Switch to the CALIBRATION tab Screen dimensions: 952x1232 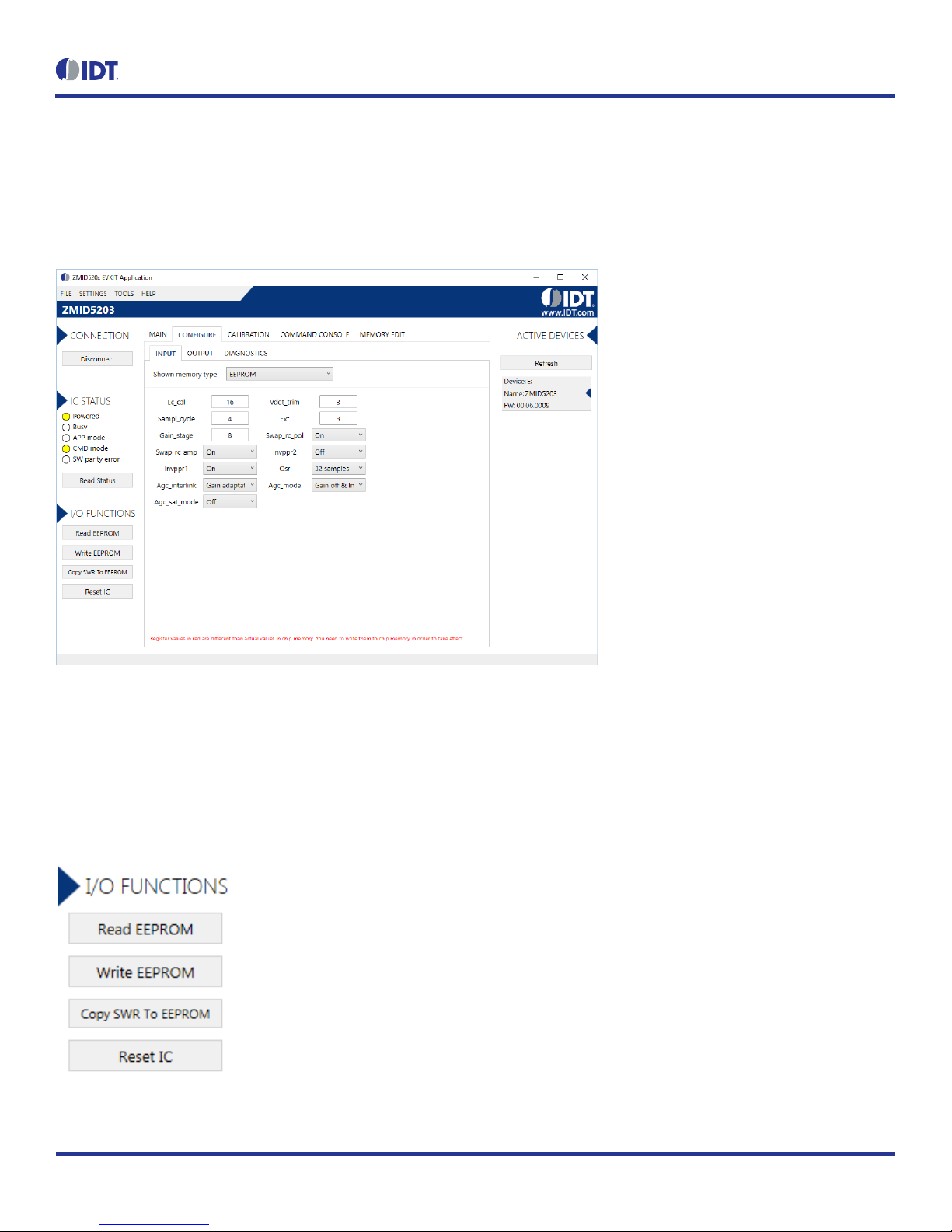[249, 334]
